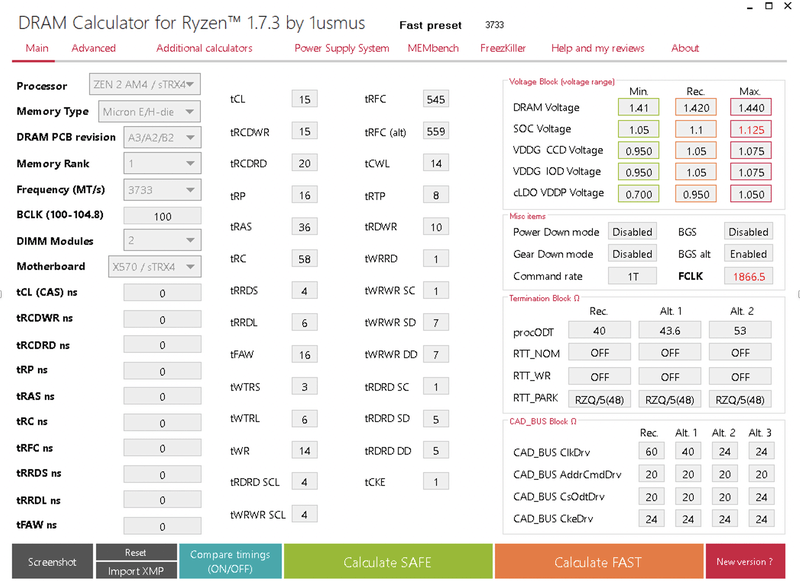Open the Memory Rank dropdown

coord(162,164)
